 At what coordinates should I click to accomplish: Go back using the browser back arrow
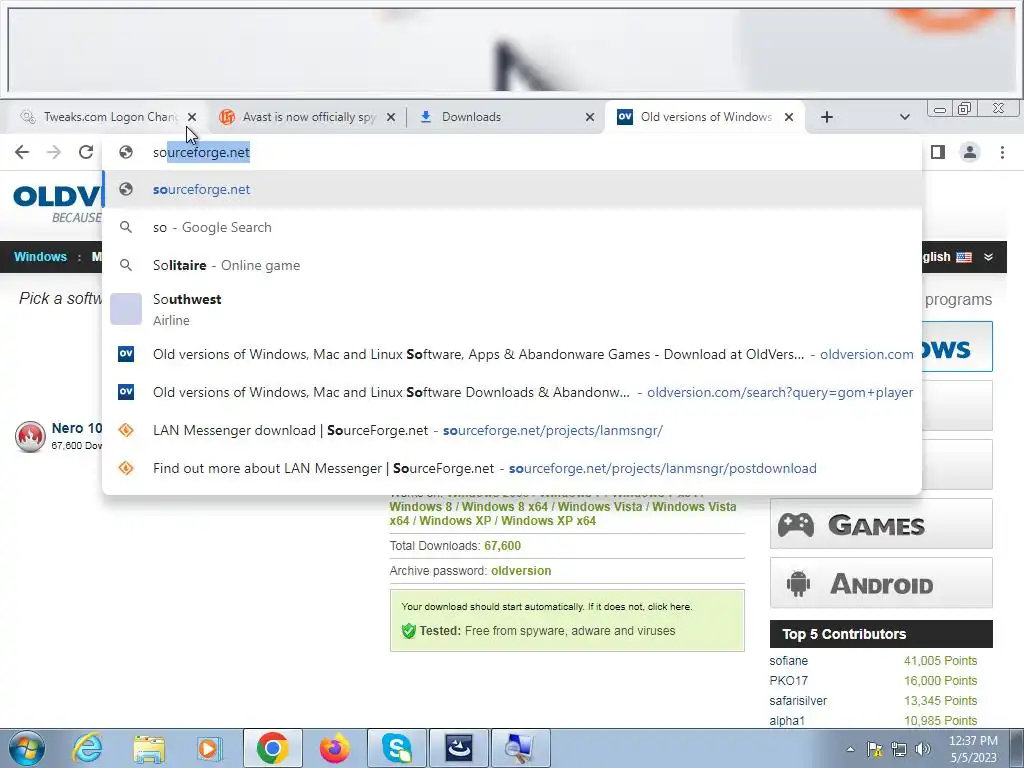click(22, 152)
